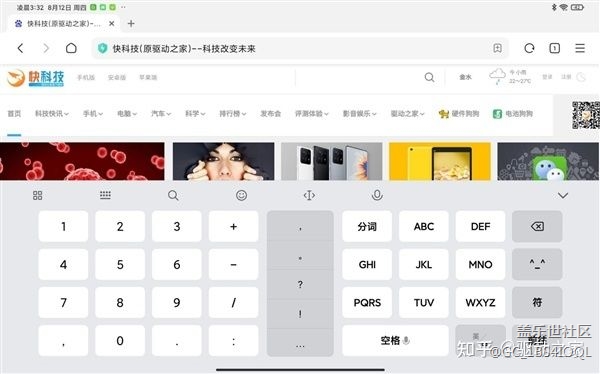Expand the 电脑 nav dropdown
This screenshot has width=600, height=374.
(x=127, y=114)
